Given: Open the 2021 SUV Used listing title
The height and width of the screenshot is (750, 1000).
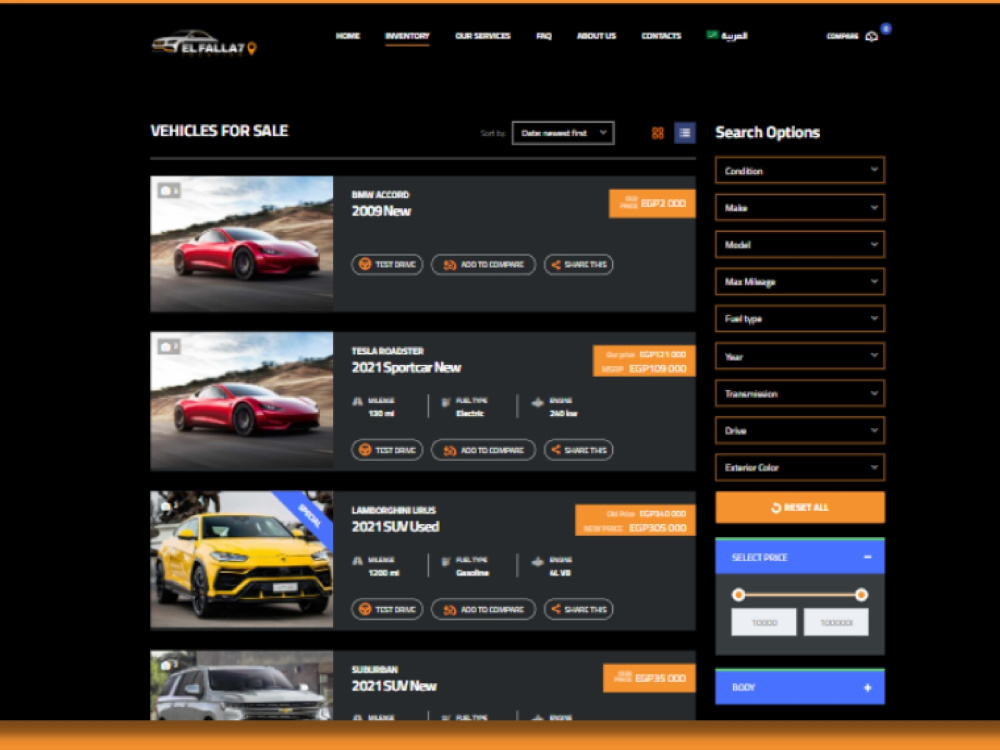Looking at the screenshot, I should click(x=395, y=527).
